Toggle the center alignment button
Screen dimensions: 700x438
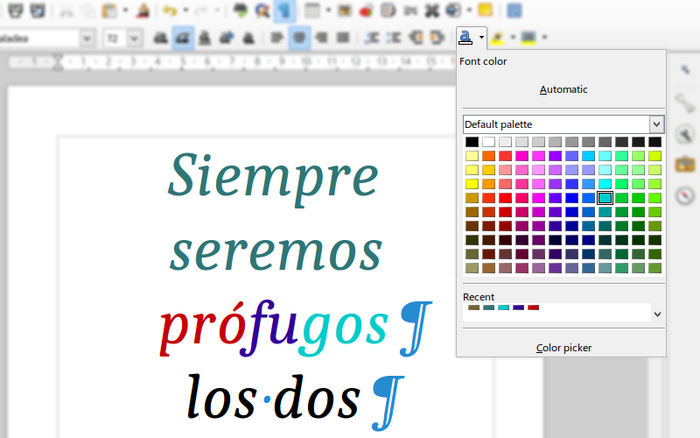[299, 38]
